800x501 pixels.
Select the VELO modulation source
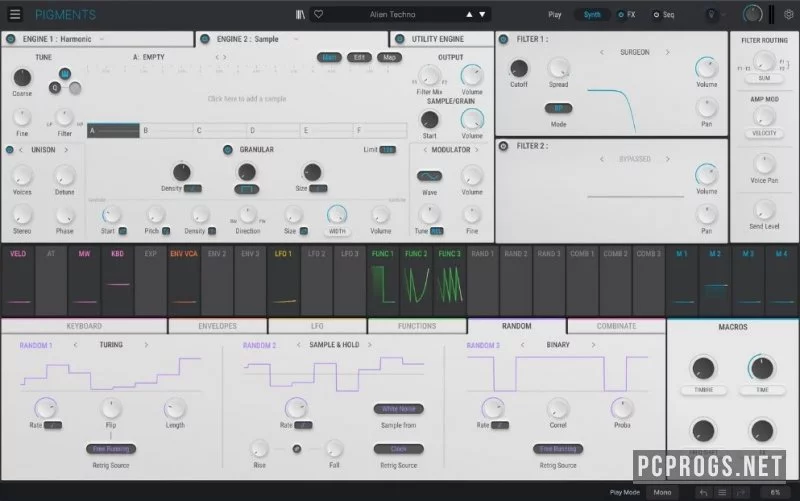click(18, 280)
